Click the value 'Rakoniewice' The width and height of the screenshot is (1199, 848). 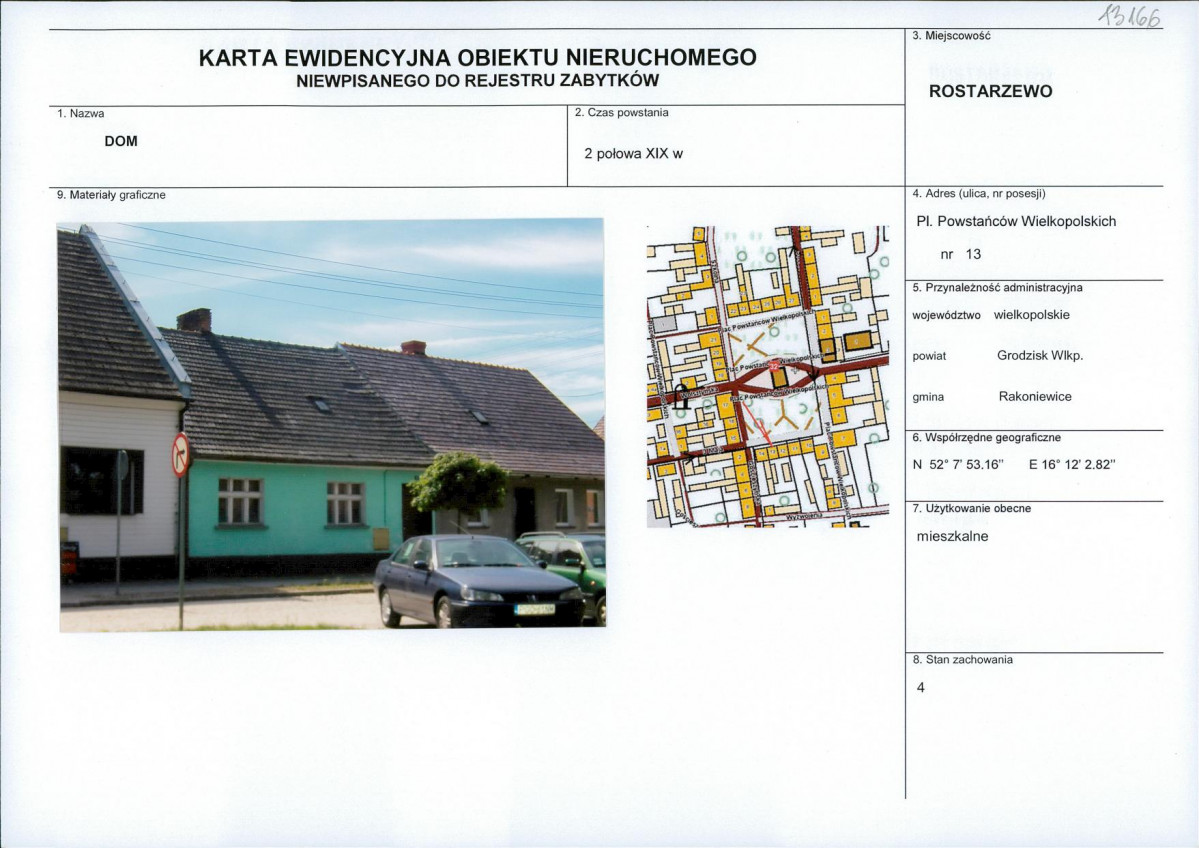point(1035,397)
